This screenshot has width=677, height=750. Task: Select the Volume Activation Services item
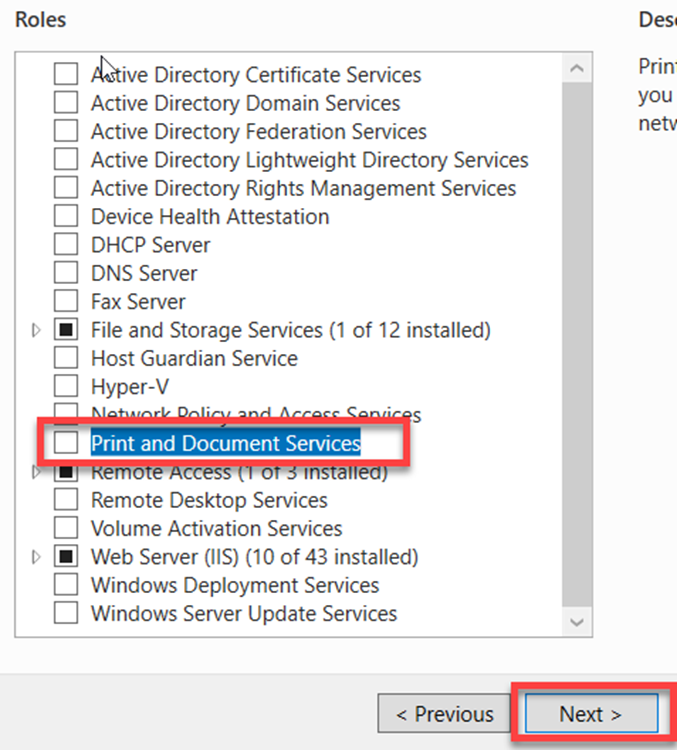pos(216,528)
